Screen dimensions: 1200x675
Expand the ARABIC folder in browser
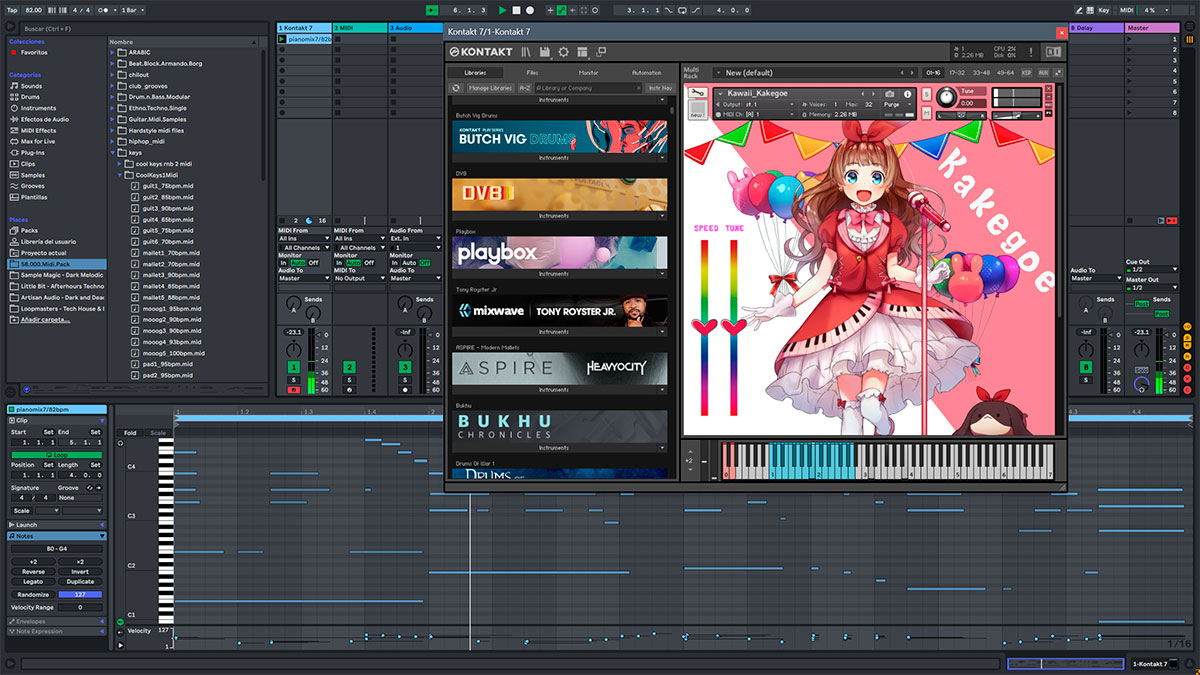coord(113,52)
